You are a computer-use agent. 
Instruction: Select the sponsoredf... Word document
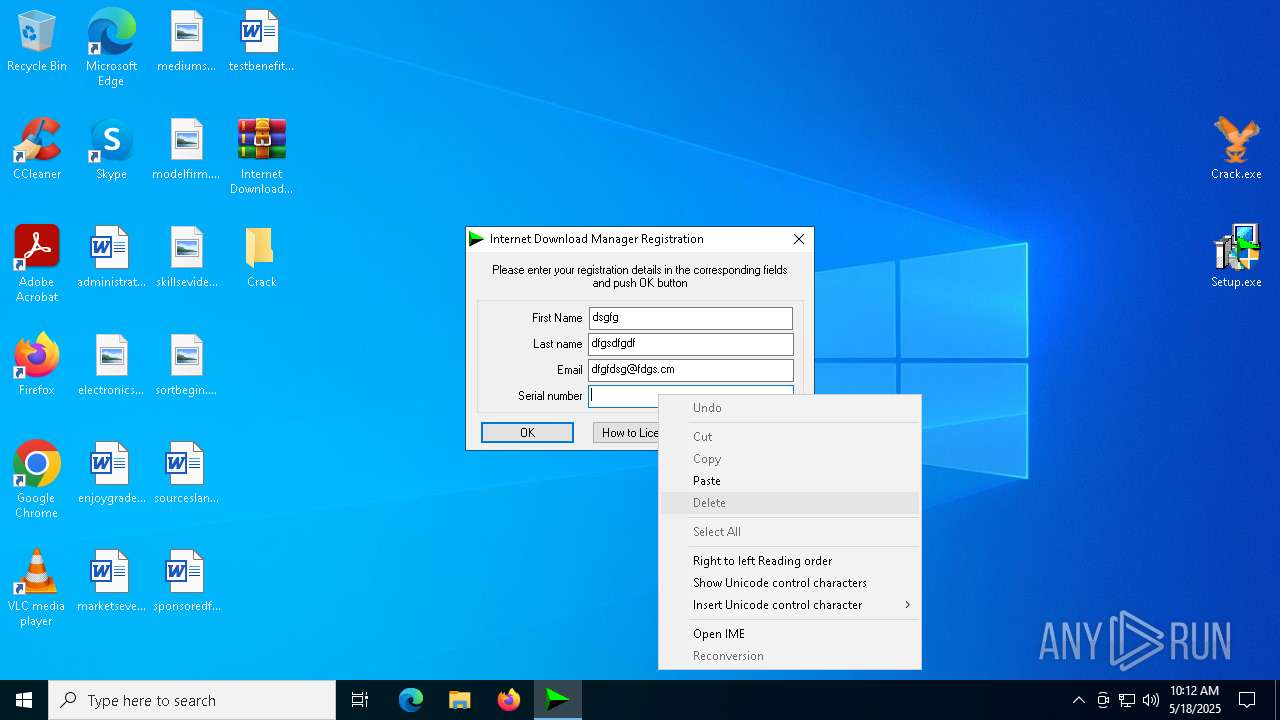[186, 582]
